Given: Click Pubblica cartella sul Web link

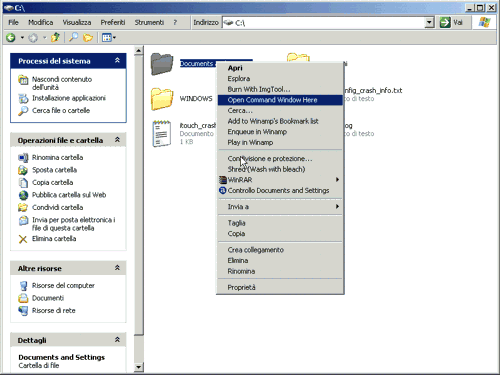Looking at the screenshot, I should point(69,195).
